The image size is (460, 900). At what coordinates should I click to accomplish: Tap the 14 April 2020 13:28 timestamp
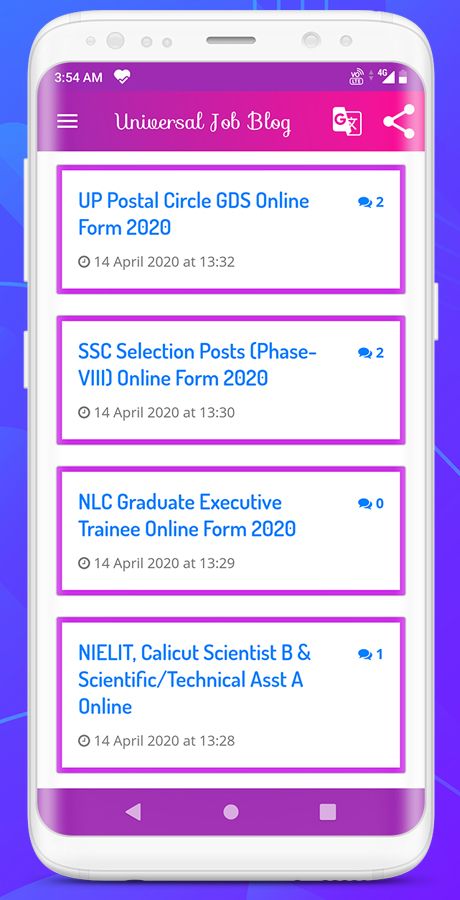(156, 741)
